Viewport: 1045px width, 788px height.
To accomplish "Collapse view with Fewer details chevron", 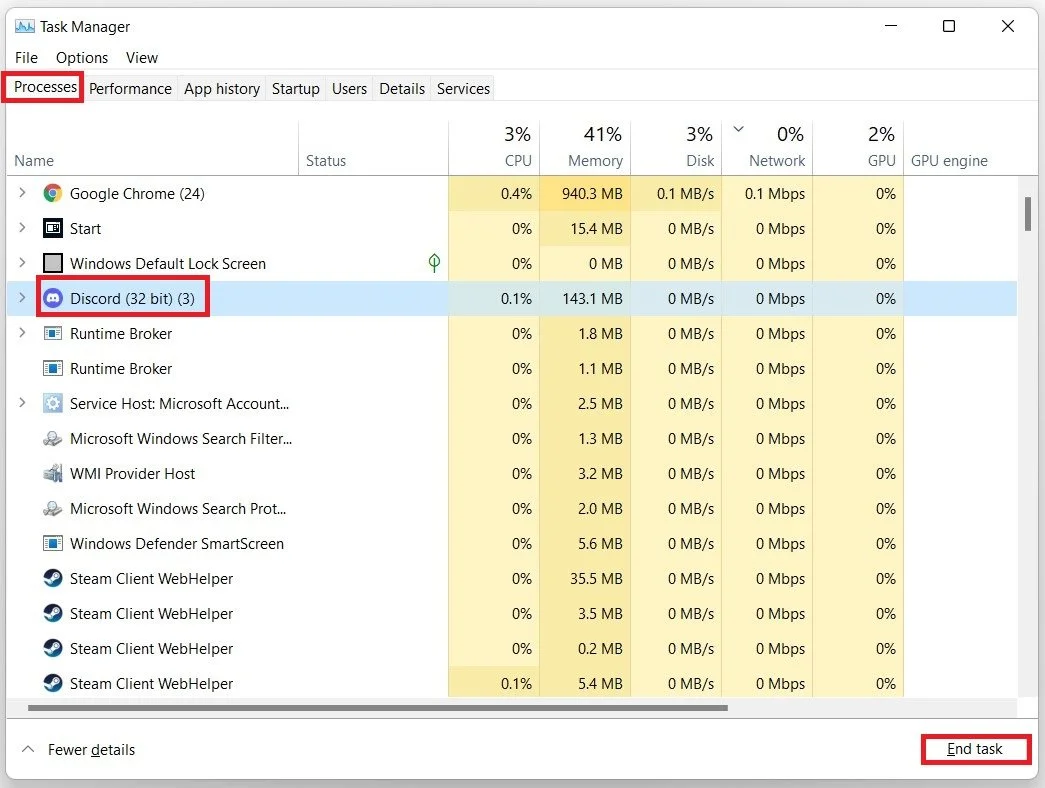I will (x=28, y=749).
